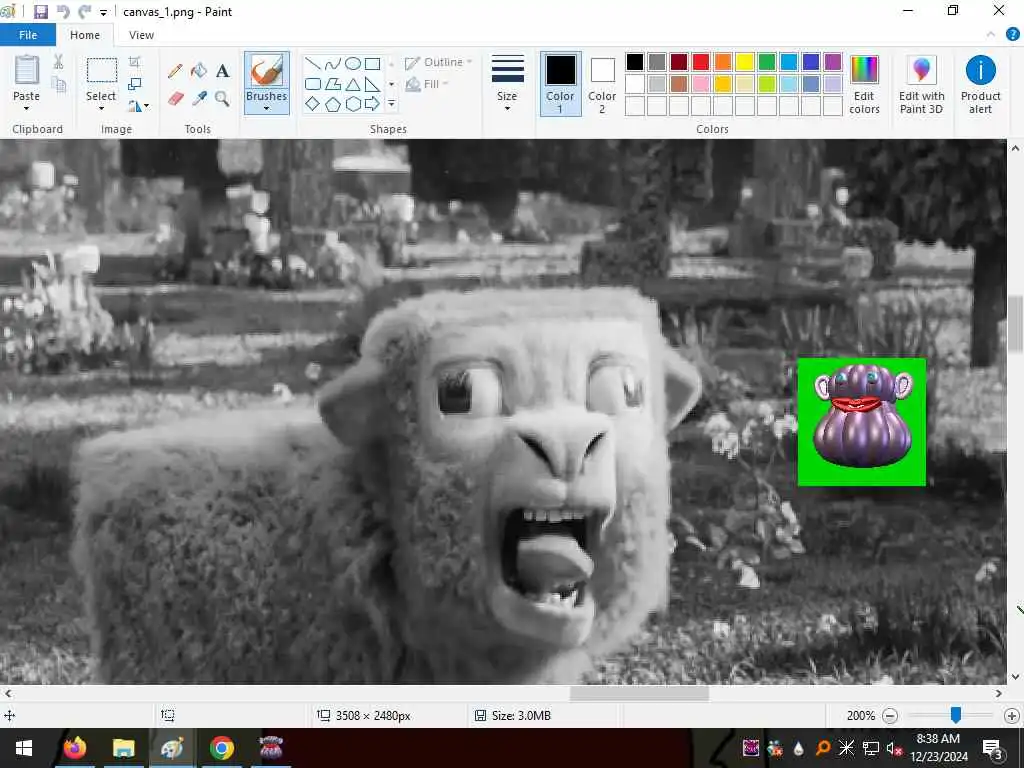Collapse the ribbon with the chevron

point(991,35)
